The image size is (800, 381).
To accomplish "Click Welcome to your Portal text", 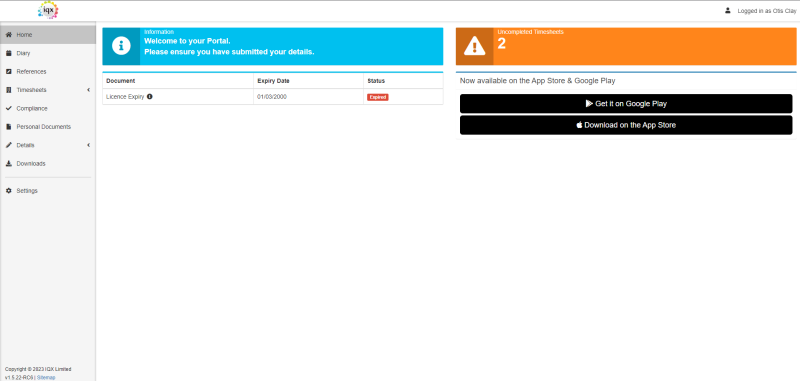I will click(x=187, y=41).
